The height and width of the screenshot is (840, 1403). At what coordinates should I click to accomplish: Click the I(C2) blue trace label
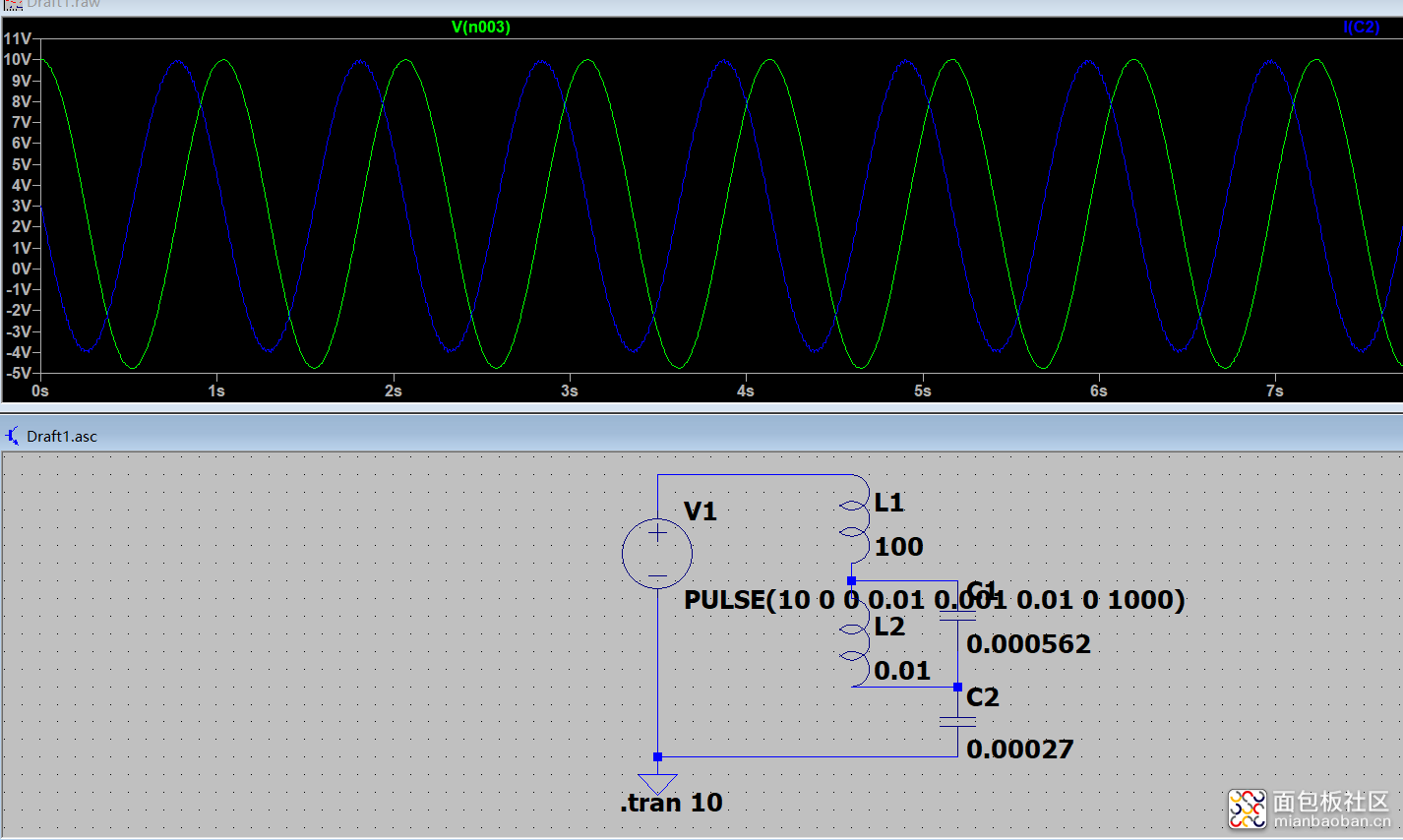(x=1362, y=28)
